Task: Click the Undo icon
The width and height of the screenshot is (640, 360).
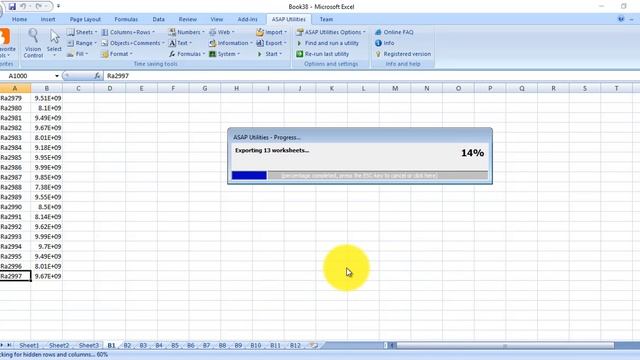Action: [23, 7]
